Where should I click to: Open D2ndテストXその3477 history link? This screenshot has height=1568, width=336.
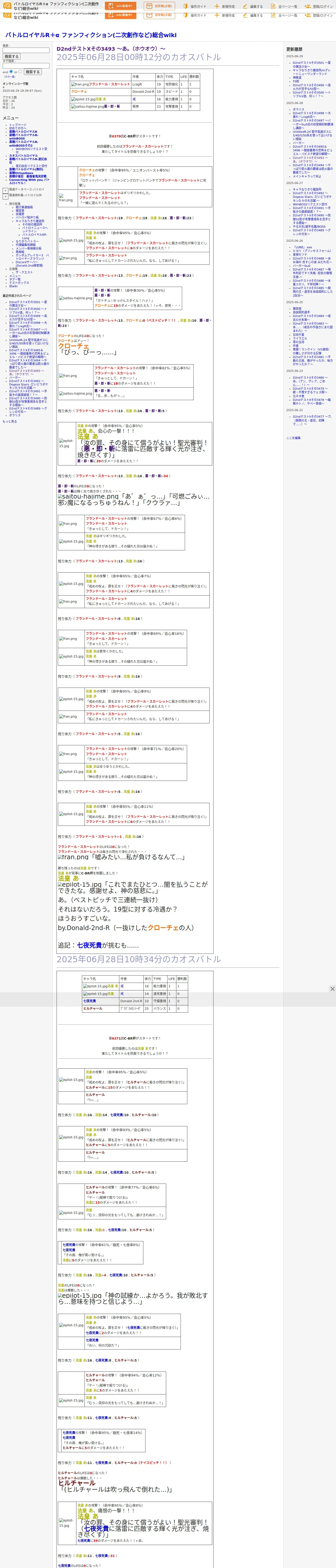tap(312, 420)
